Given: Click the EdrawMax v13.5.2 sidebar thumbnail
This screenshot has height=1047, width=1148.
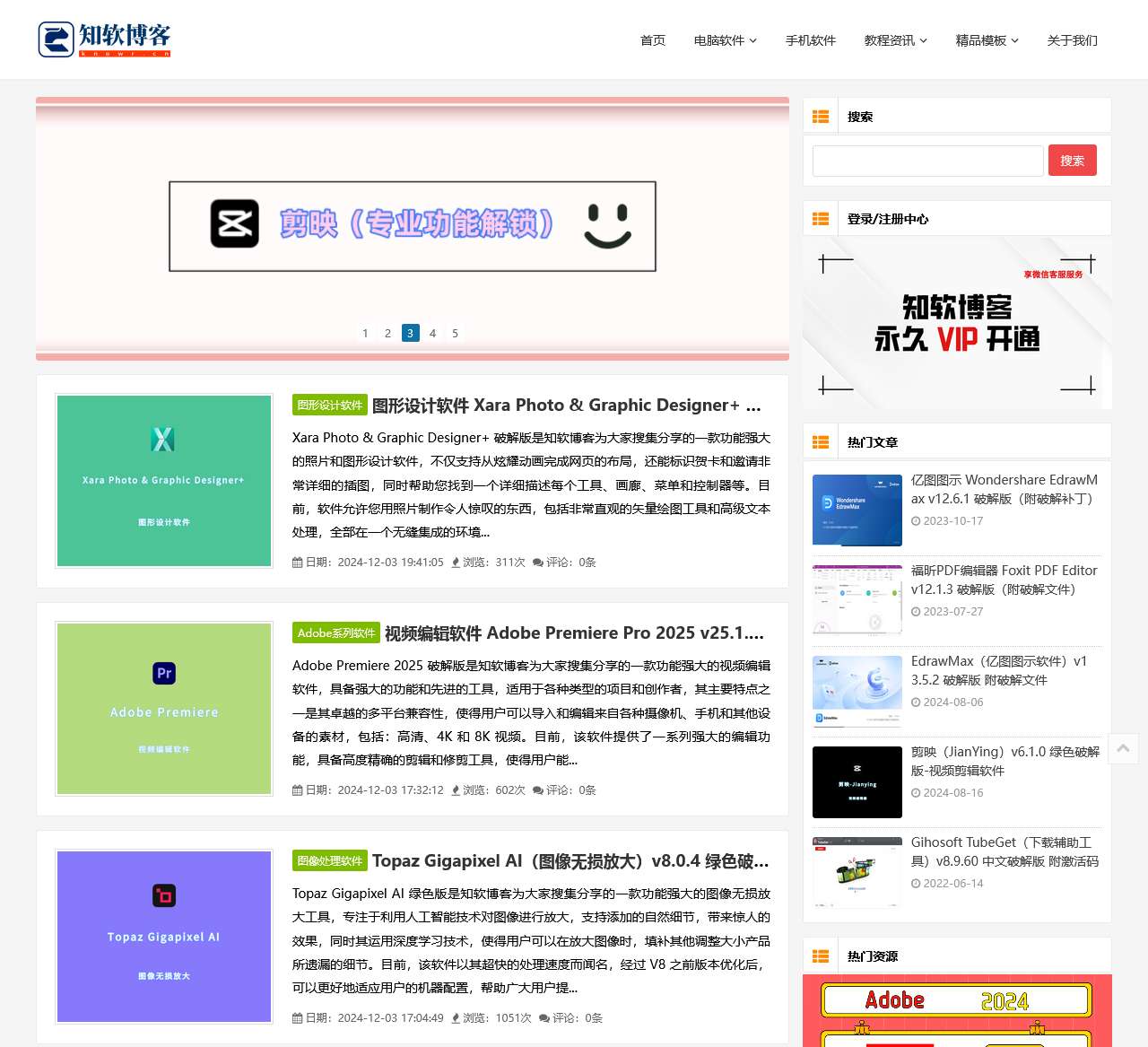Looking at the screenshot, I should [857, 692].
